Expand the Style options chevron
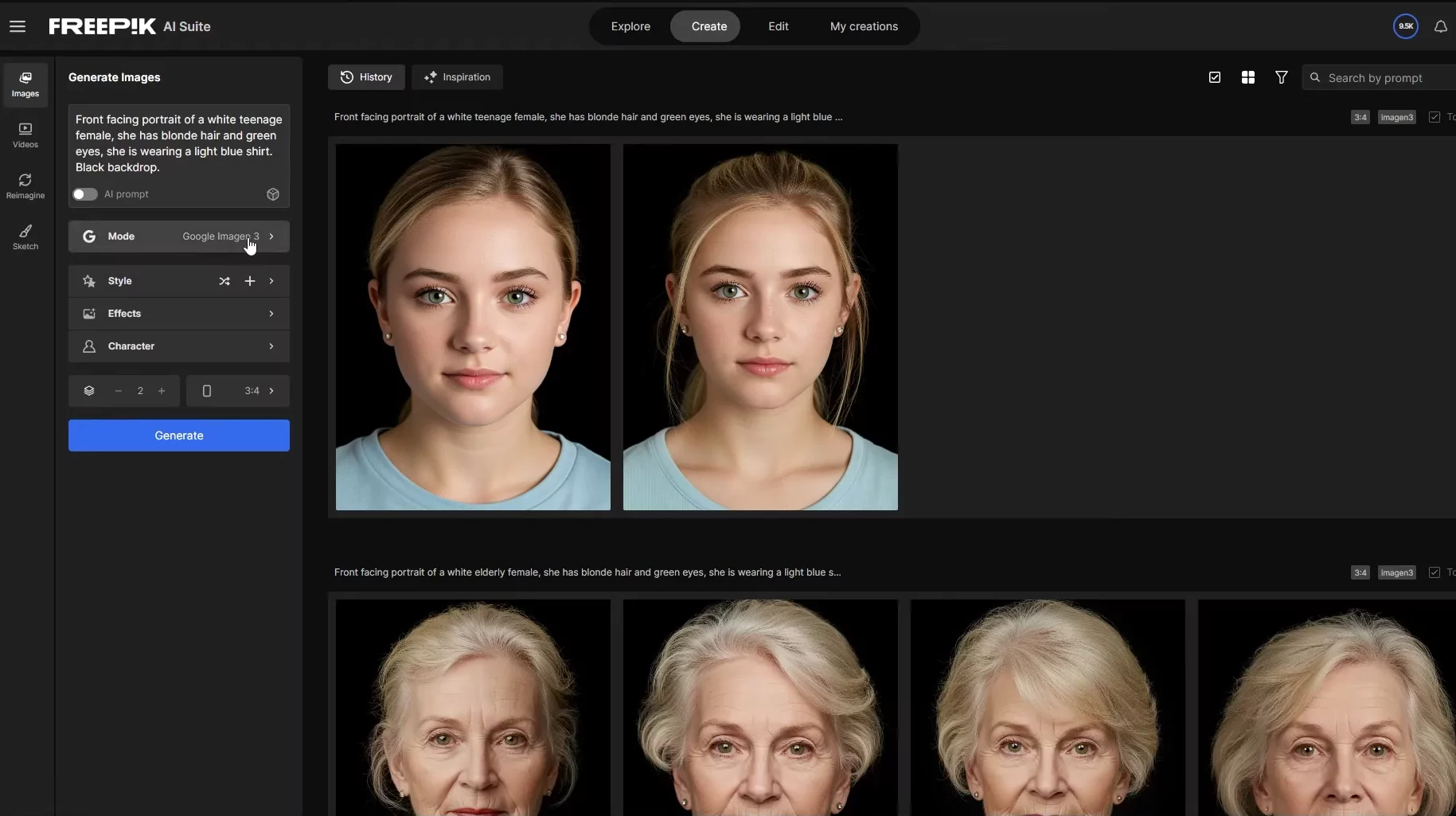 point(271,281)
